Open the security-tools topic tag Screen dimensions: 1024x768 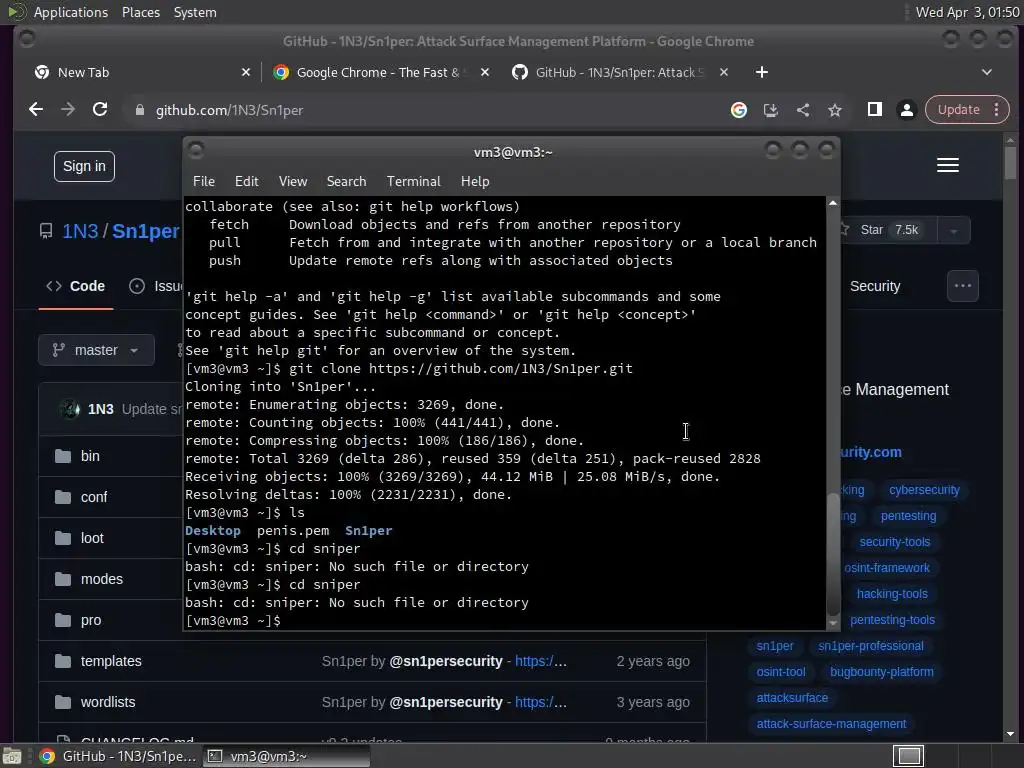(895, 542)
